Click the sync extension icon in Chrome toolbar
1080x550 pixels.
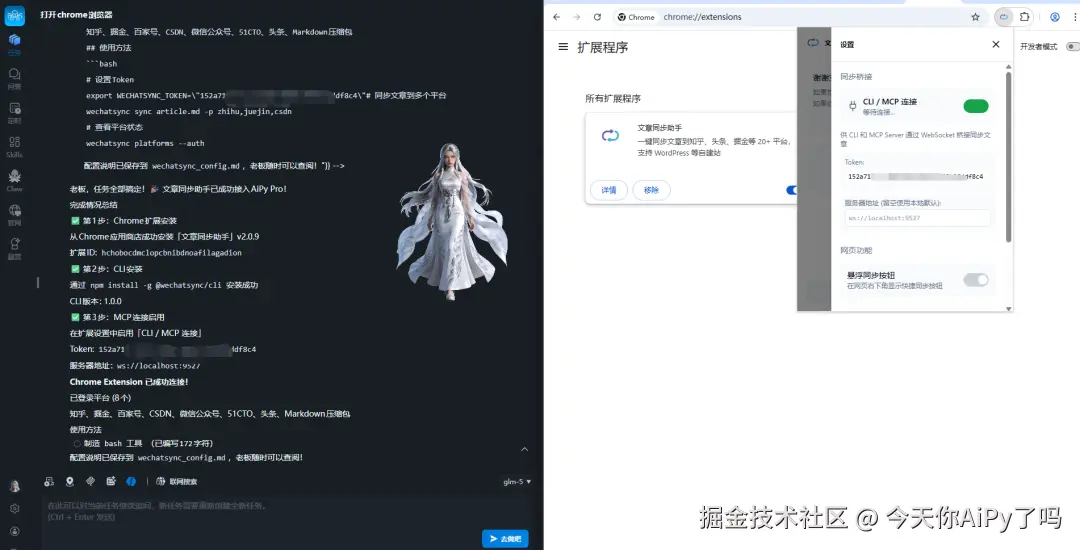(x=1004, y=17)
